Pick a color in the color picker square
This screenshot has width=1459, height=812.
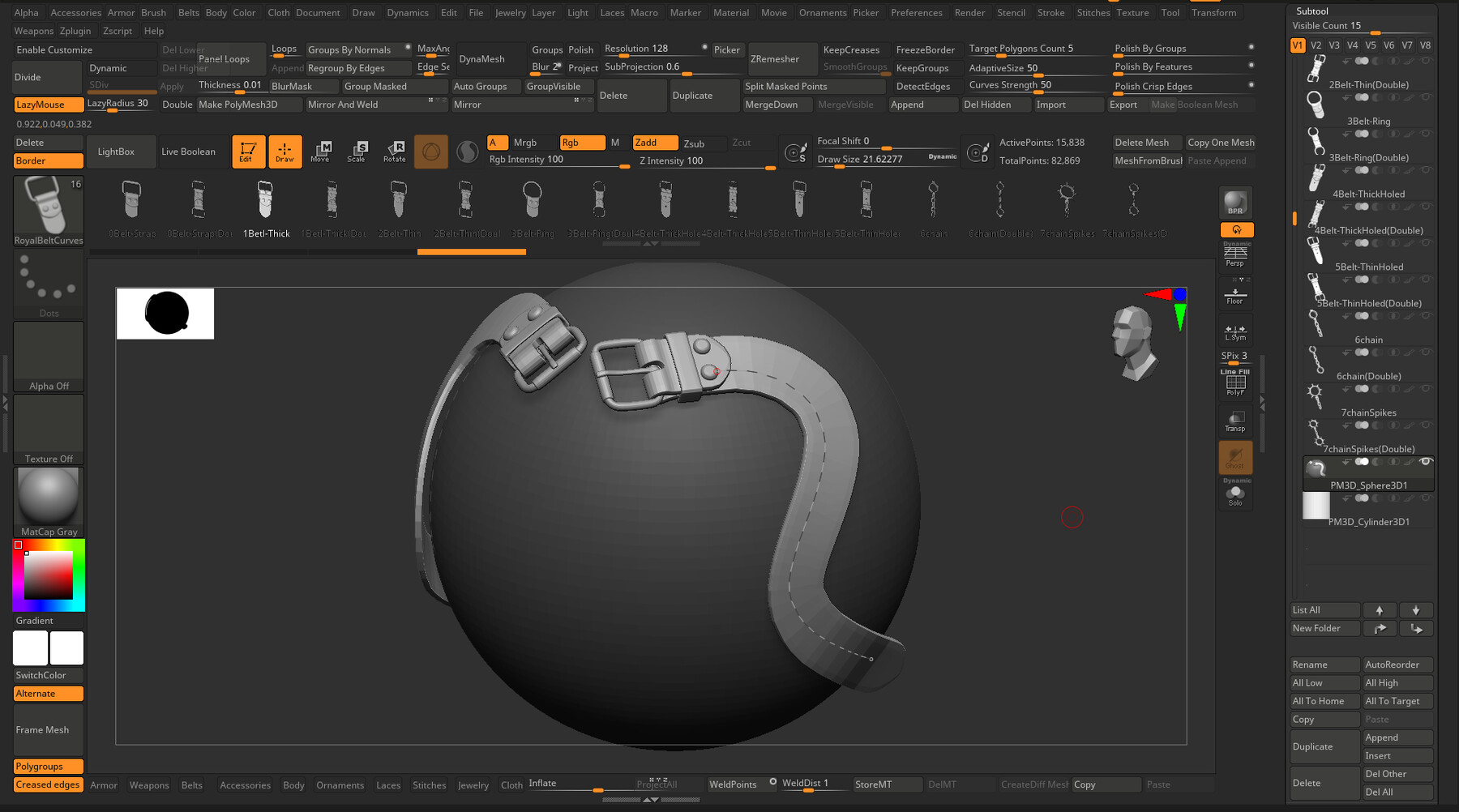click(49, 575)
